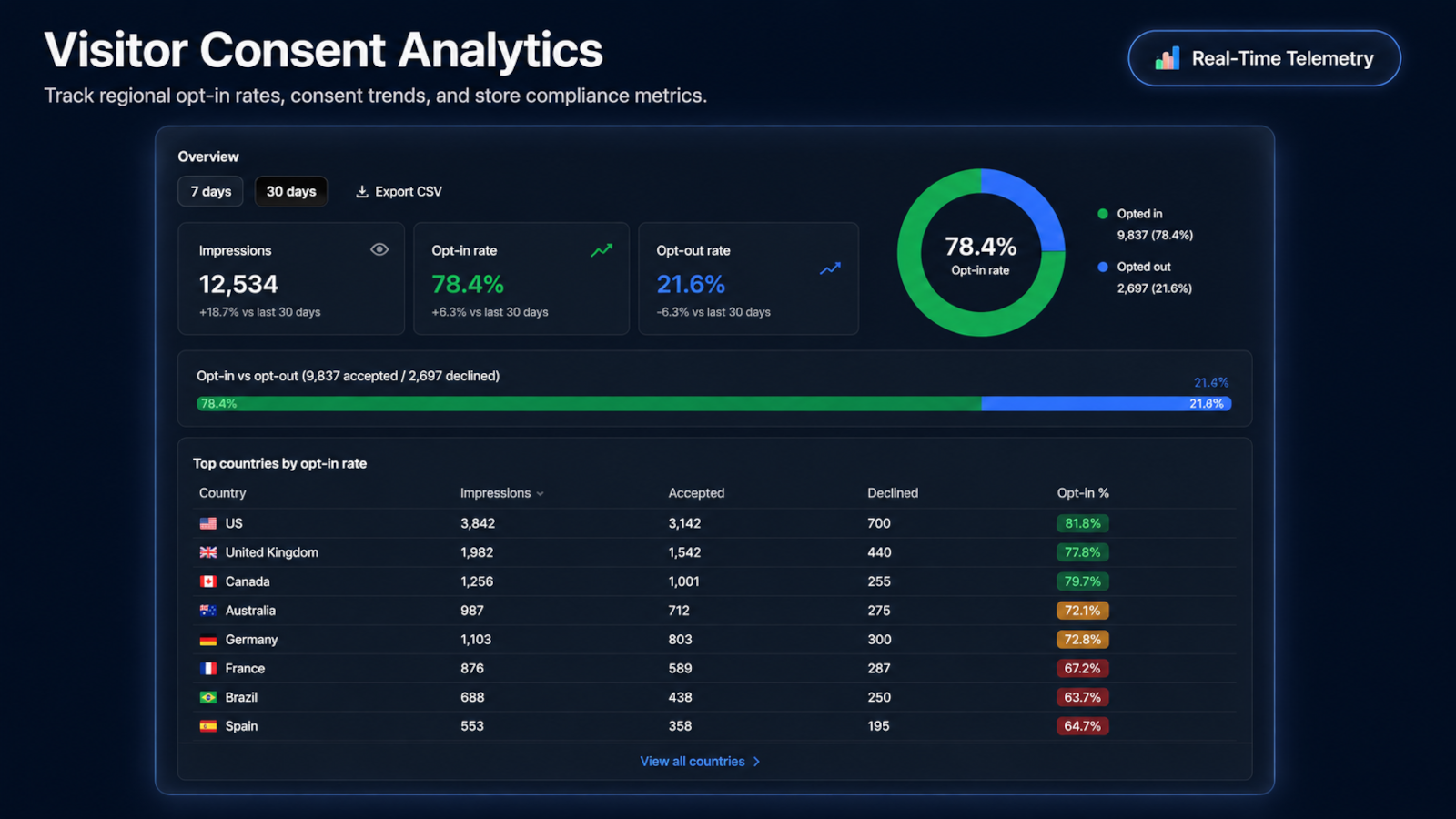Click the eye icon on the Impressions card
The height and width of the screenshot is (819, 1456).
pyautogui.click(x=379, y=249)
